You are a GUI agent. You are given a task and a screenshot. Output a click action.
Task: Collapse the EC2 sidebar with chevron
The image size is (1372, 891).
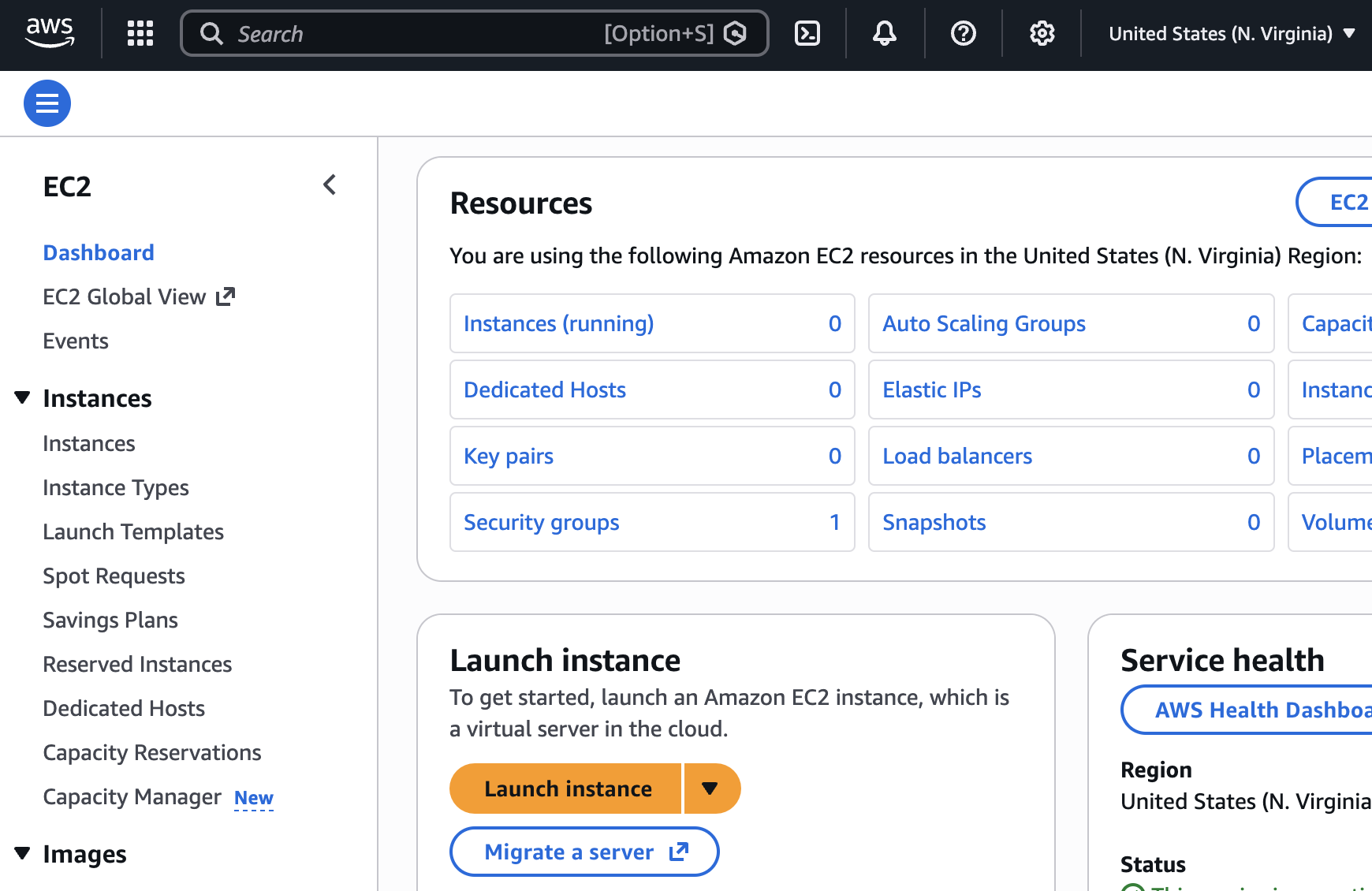point(330,185)
